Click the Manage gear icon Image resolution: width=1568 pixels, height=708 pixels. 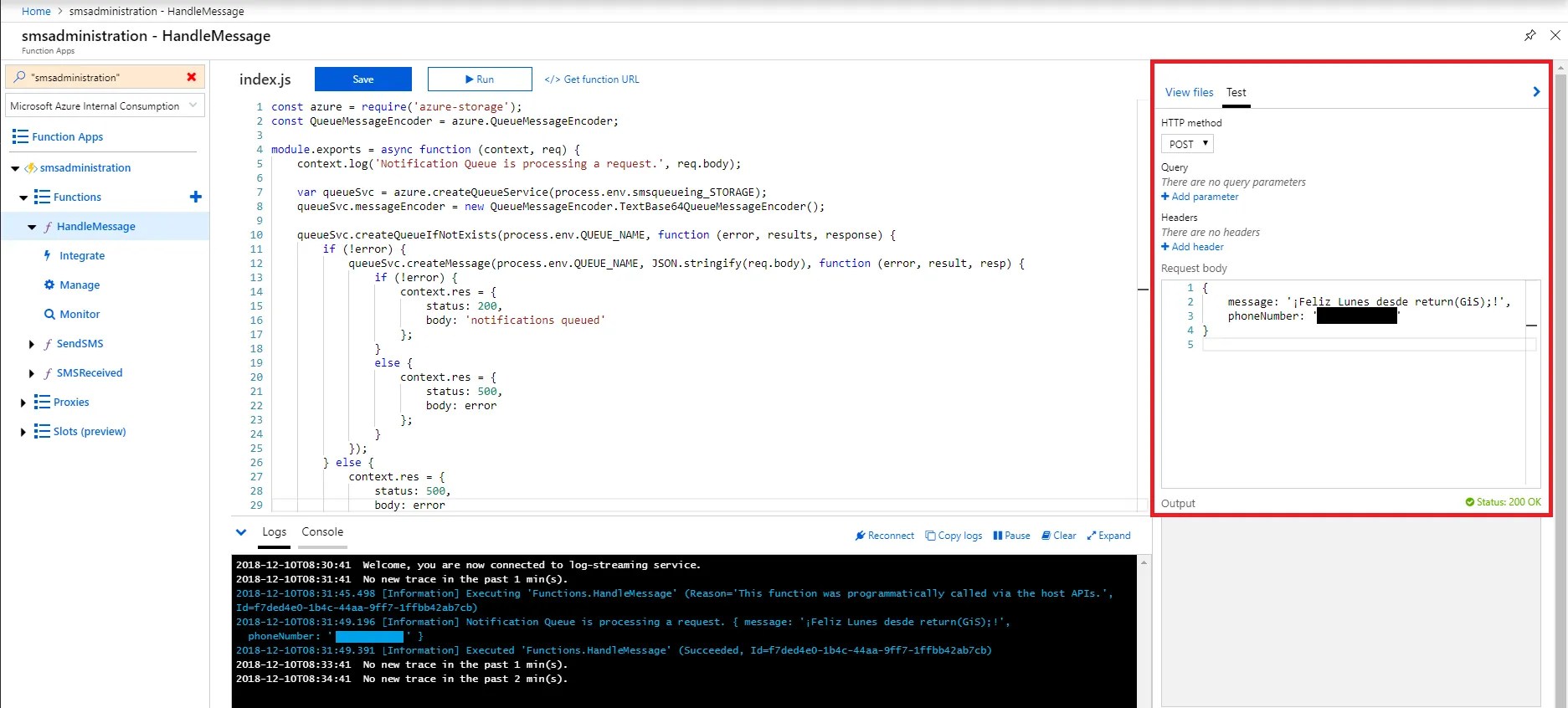pyautogui.click(x=49, y=285)
